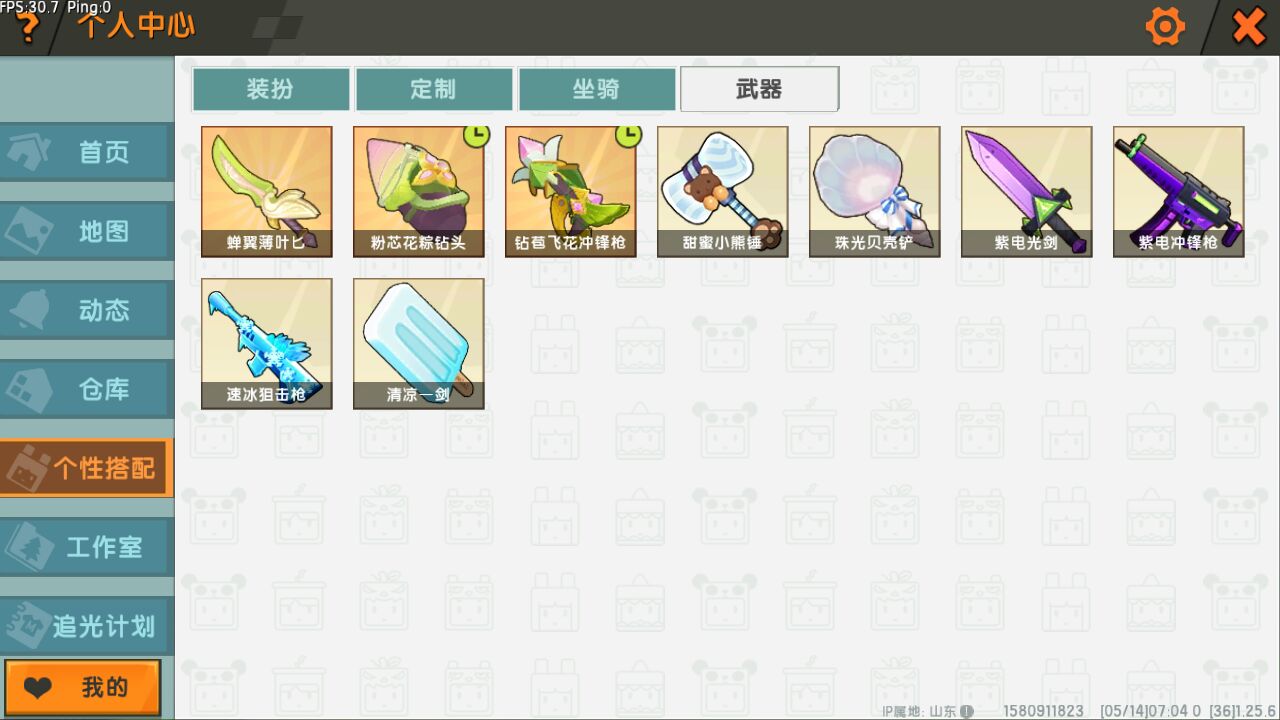Open the 坐骑 mounts tab
Viewport: 1280px width, 720px height.
(x=597, y=89)
